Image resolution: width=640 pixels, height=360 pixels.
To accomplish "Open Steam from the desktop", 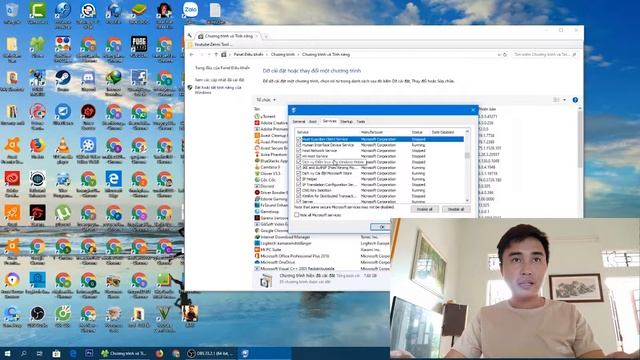I will pyautogui.click(x=62, y=79).
